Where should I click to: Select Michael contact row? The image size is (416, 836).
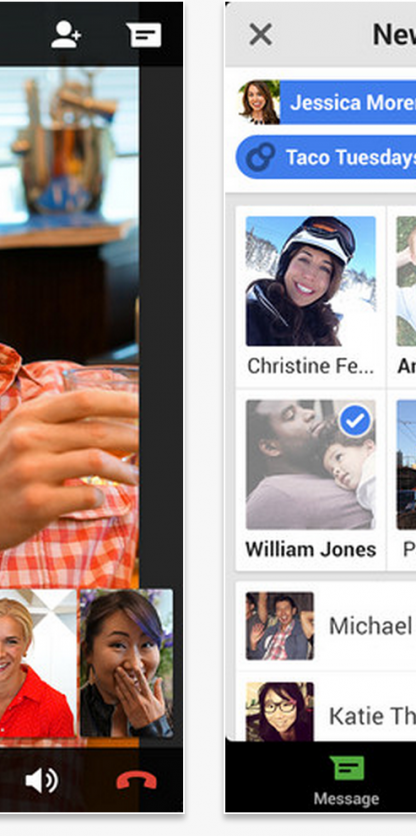pyautogui.click(x=326, y=626)
